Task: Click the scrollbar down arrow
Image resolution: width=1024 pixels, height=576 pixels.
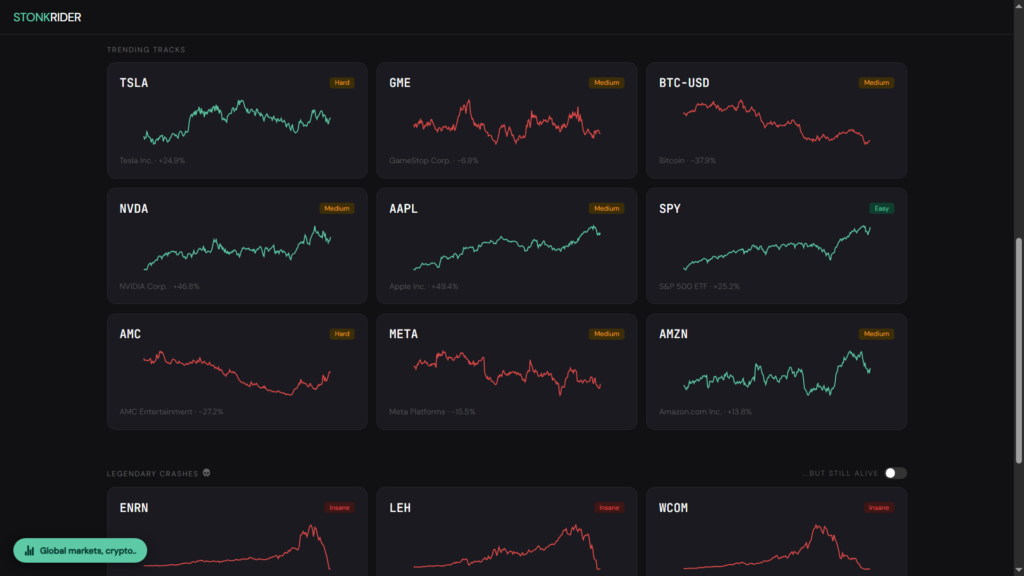Action: pos(1019,571)
